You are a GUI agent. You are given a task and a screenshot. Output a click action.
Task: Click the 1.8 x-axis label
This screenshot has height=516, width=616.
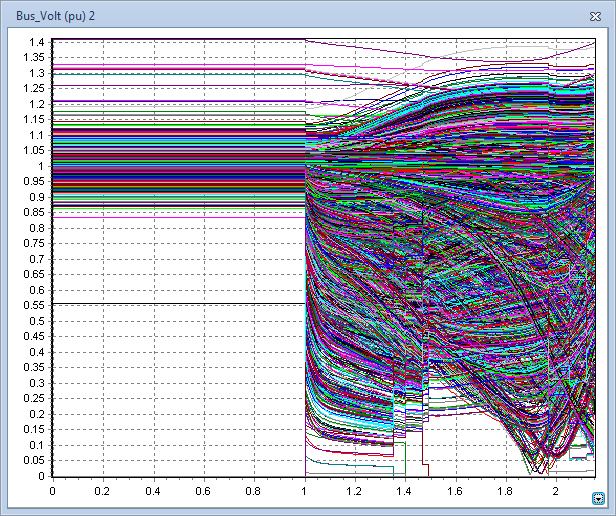pyautogui.click(x=505, y=491)
